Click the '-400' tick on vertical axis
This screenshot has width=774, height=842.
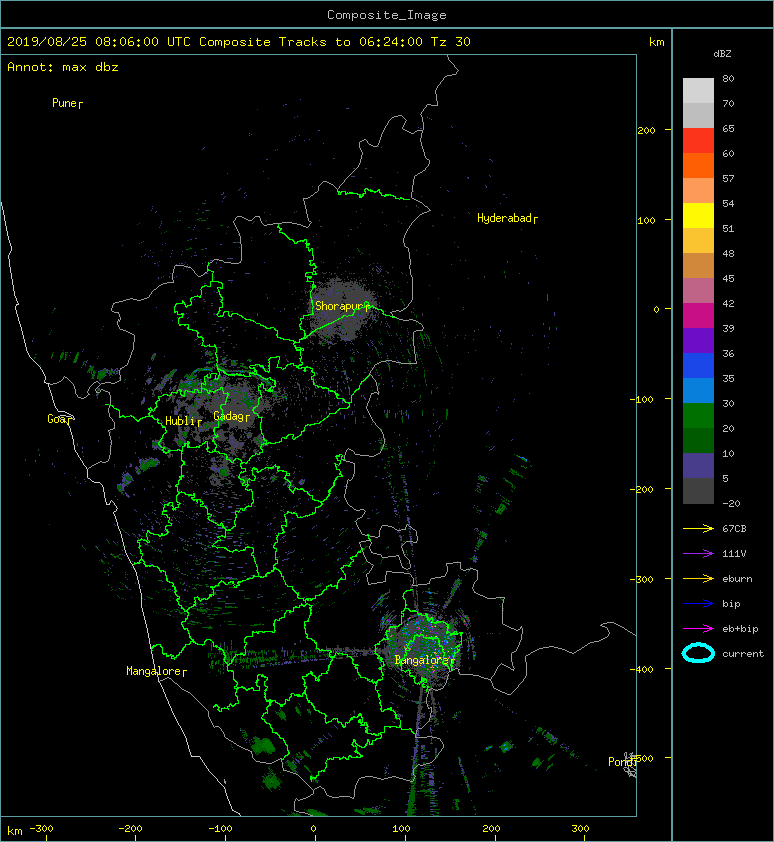[x=641, y=669]
